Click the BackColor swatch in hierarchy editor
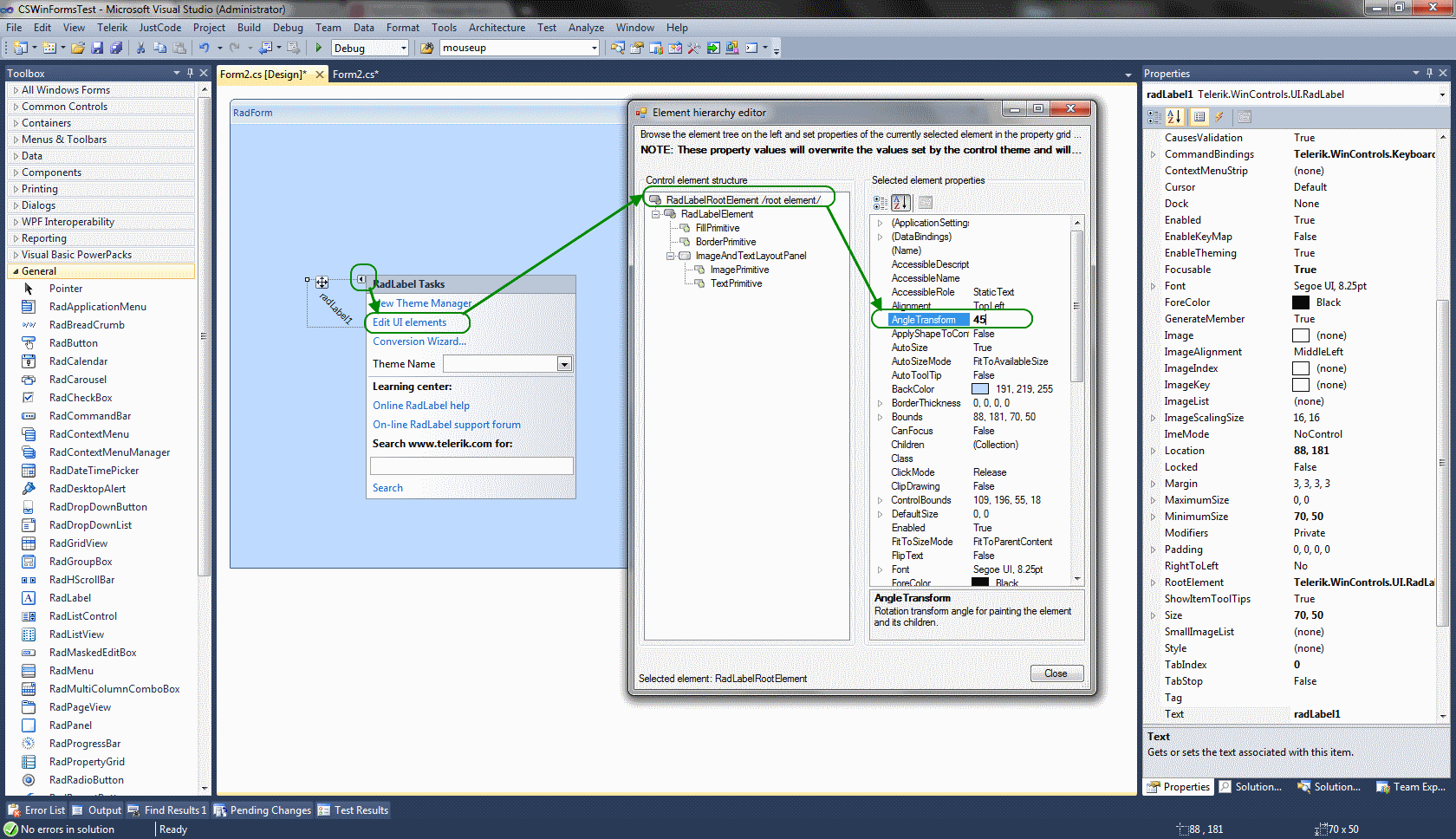 (980, 389)
